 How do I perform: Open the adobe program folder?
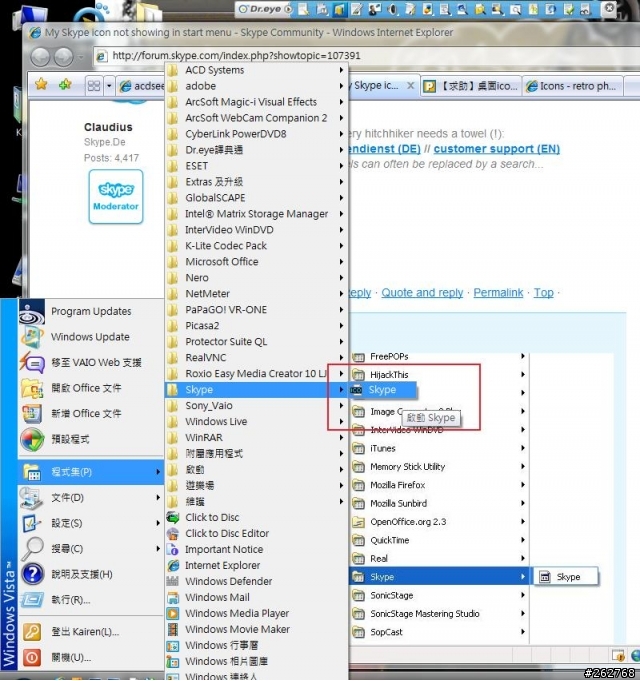tap(256, 86)
